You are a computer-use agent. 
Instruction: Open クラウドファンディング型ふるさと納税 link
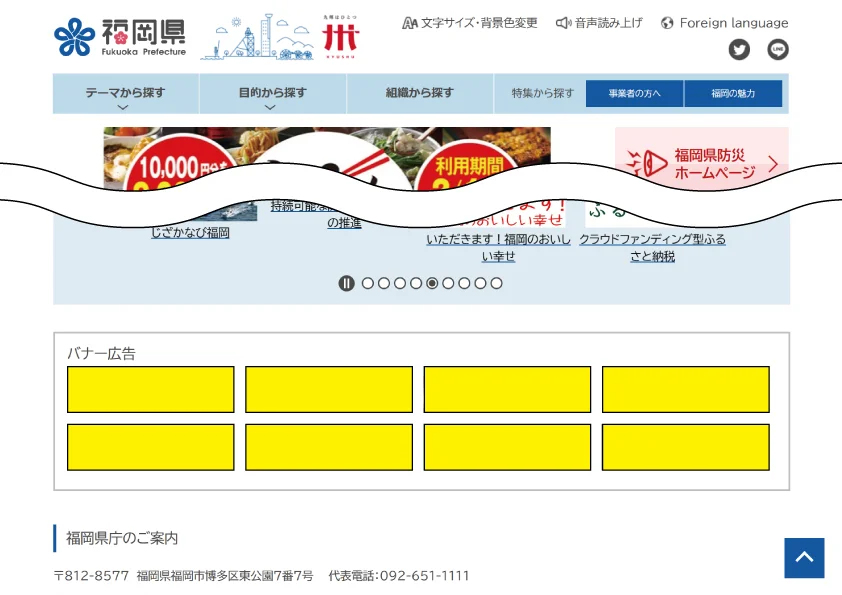652,247
